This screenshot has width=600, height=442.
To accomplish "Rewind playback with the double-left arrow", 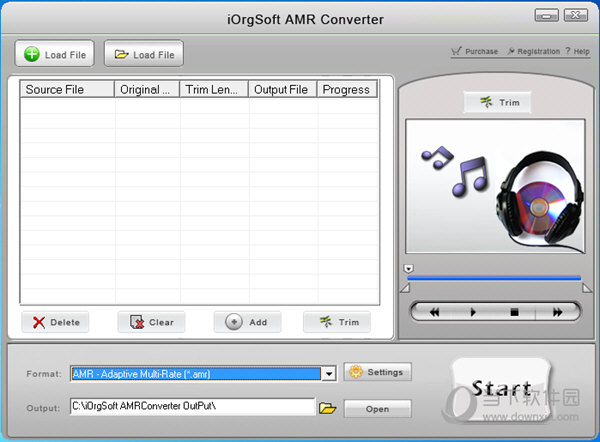I will tap(434, 312).
